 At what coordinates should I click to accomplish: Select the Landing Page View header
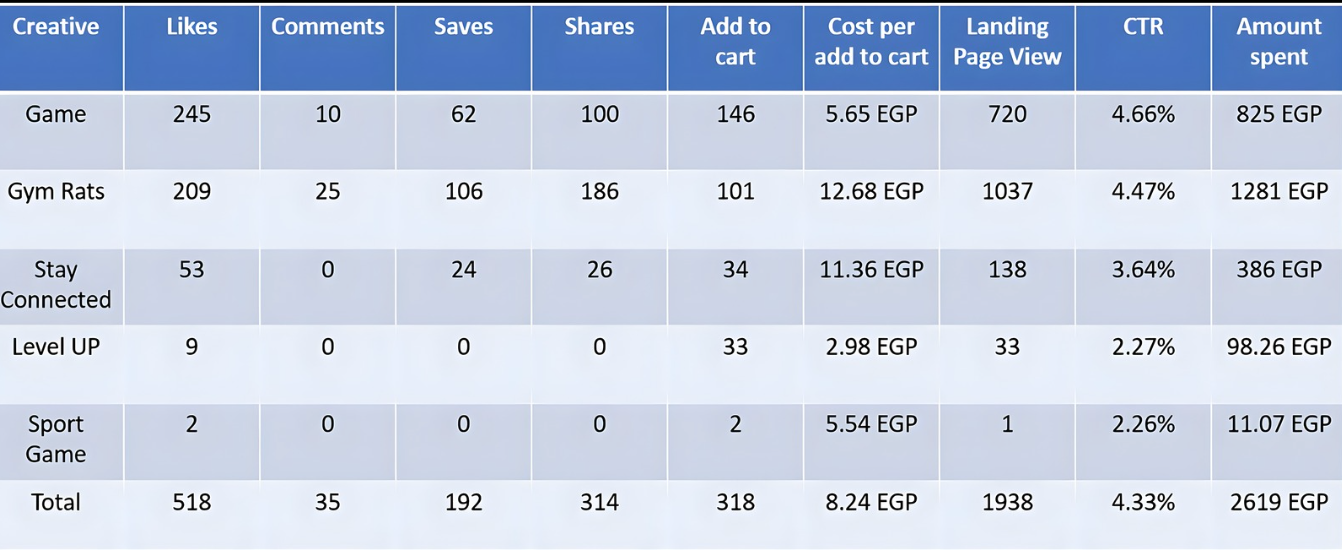pos(1007,42)
